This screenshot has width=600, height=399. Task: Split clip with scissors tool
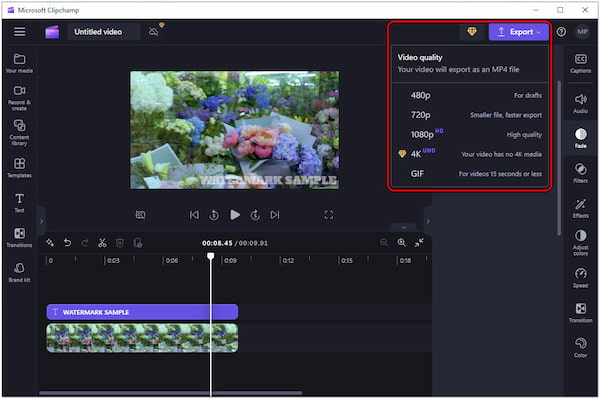pyautogui.click(x=102, y=243)
